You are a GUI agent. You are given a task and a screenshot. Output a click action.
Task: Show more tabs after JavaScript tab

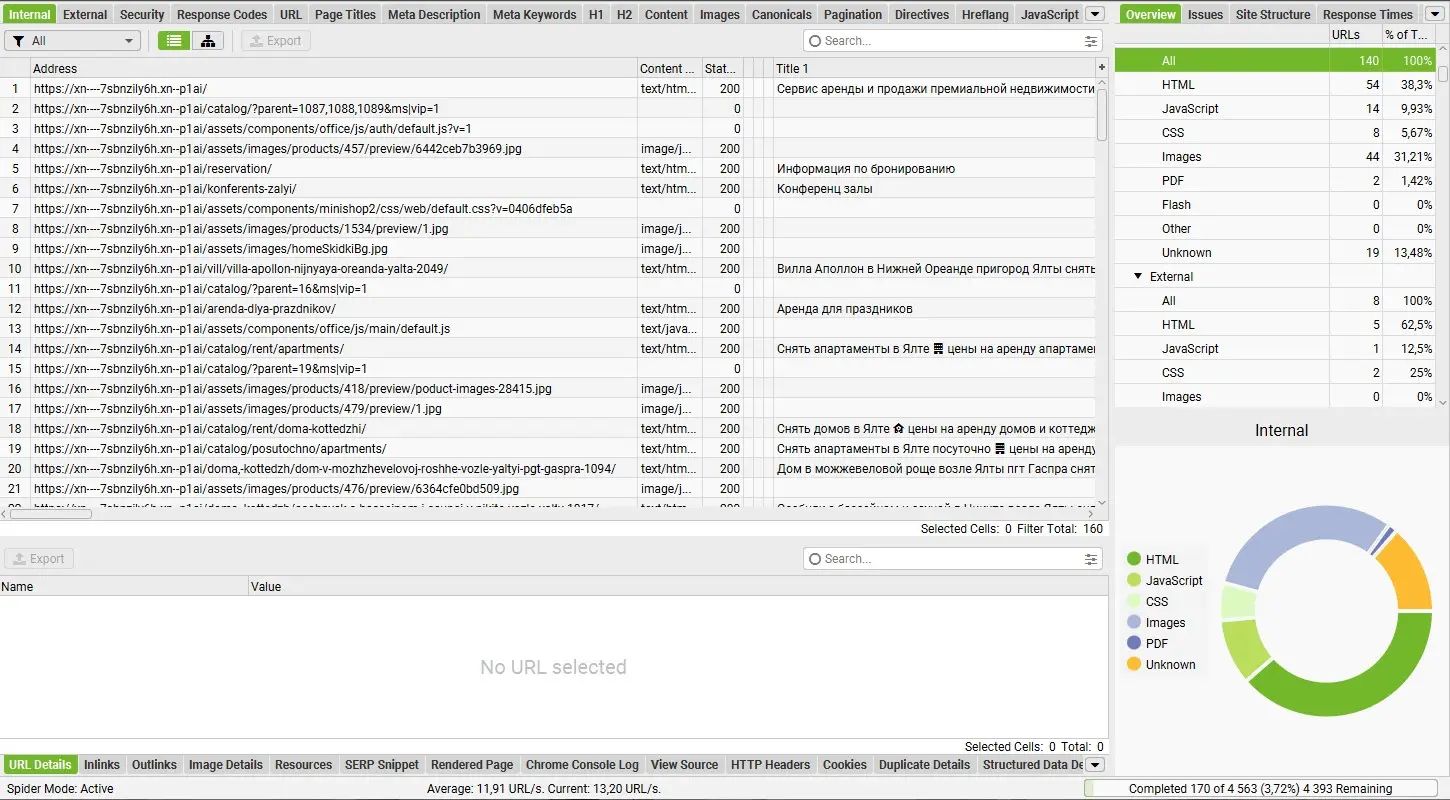(x=1095, y=14)
